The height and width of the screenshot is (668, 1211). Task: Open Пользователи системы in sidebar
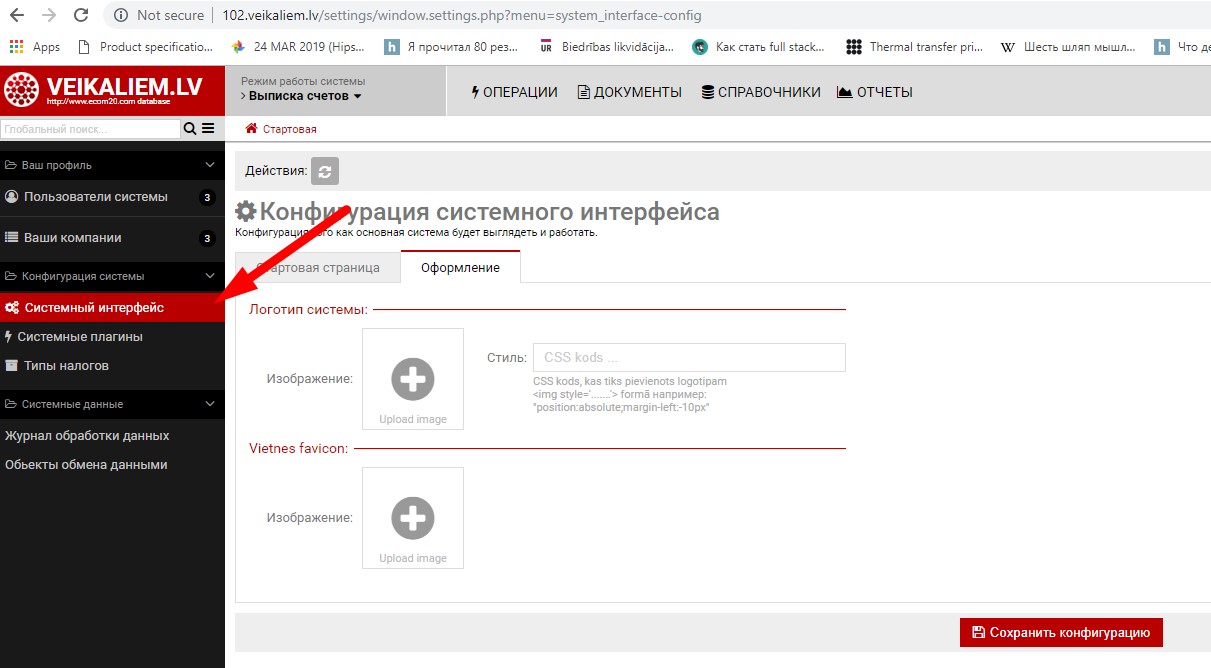[x=96, y=197]
